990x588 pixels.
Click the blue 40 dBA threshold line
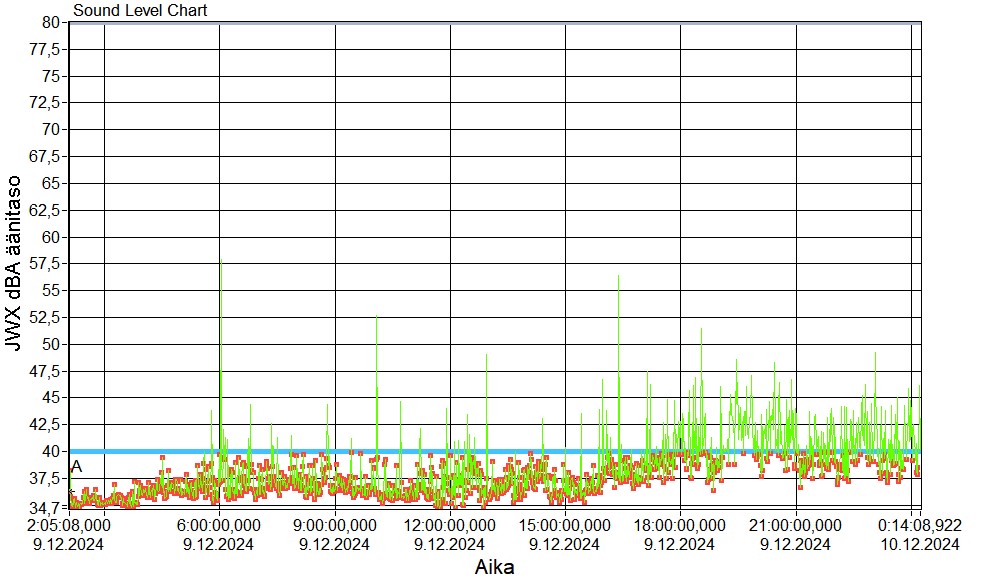click(400, 451)
